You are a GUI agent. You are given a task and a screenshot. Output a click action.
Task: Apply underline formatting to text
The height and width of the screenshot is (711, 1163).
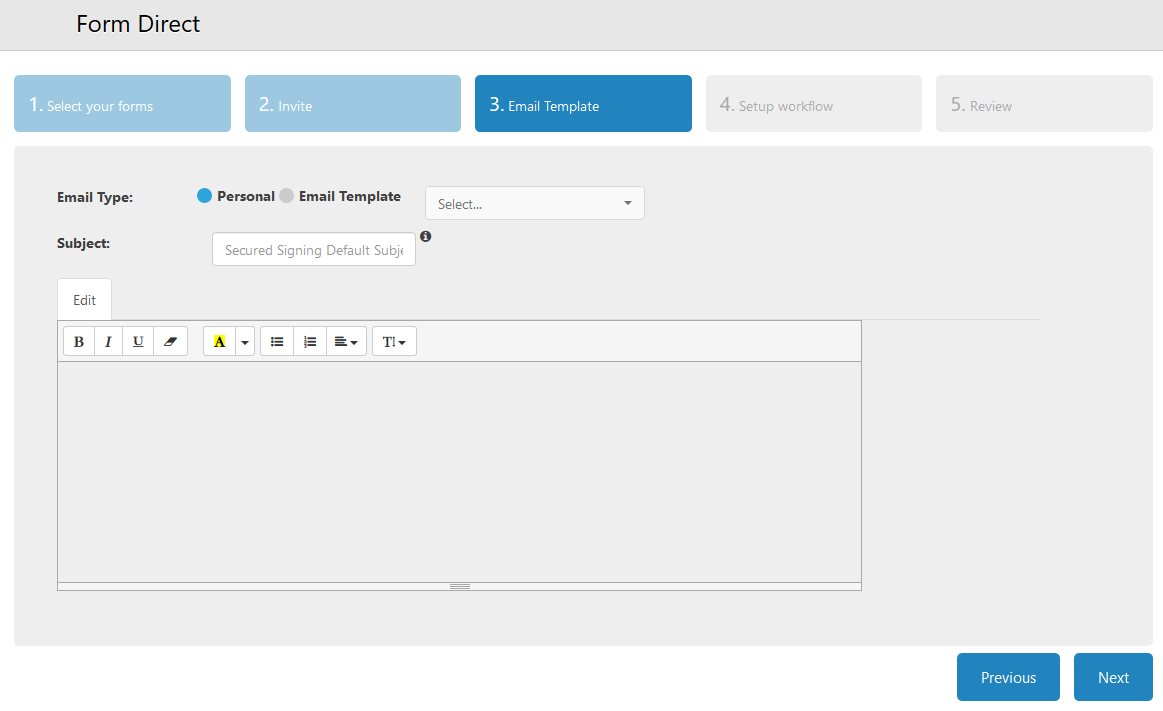138,342
